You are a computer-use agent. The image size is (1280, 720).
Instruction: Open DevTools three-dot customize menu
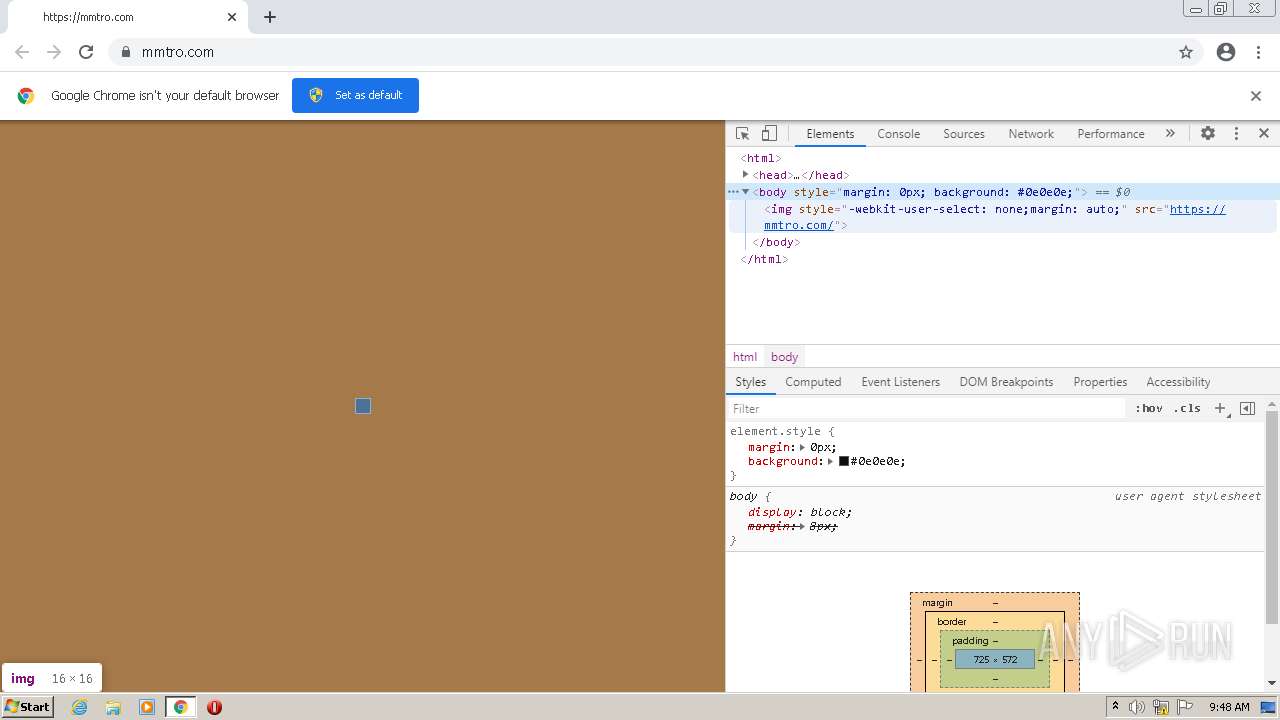pyautogui.click(x=1236, y=134)
